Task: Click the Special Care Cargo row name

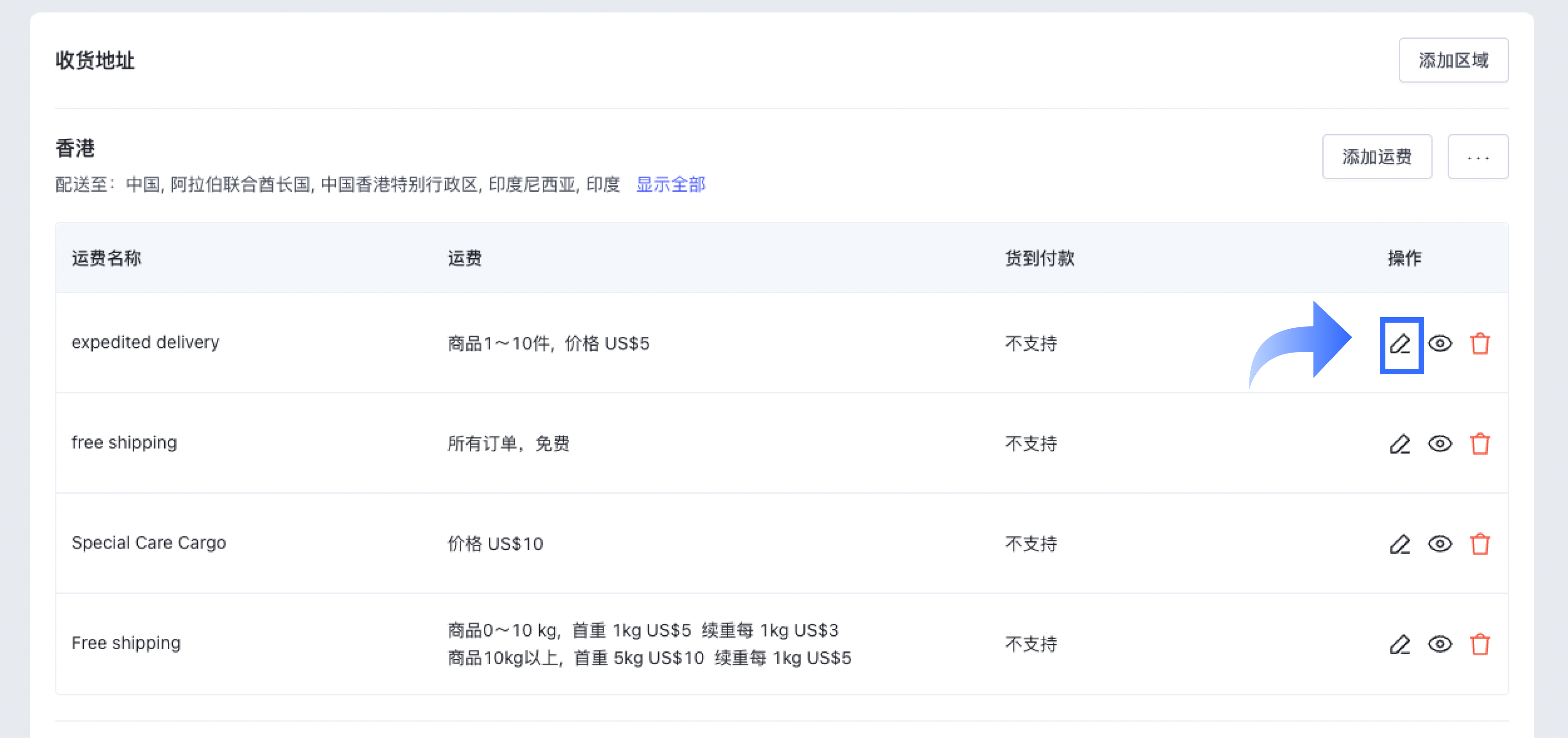Action: [x=148, y=543]
